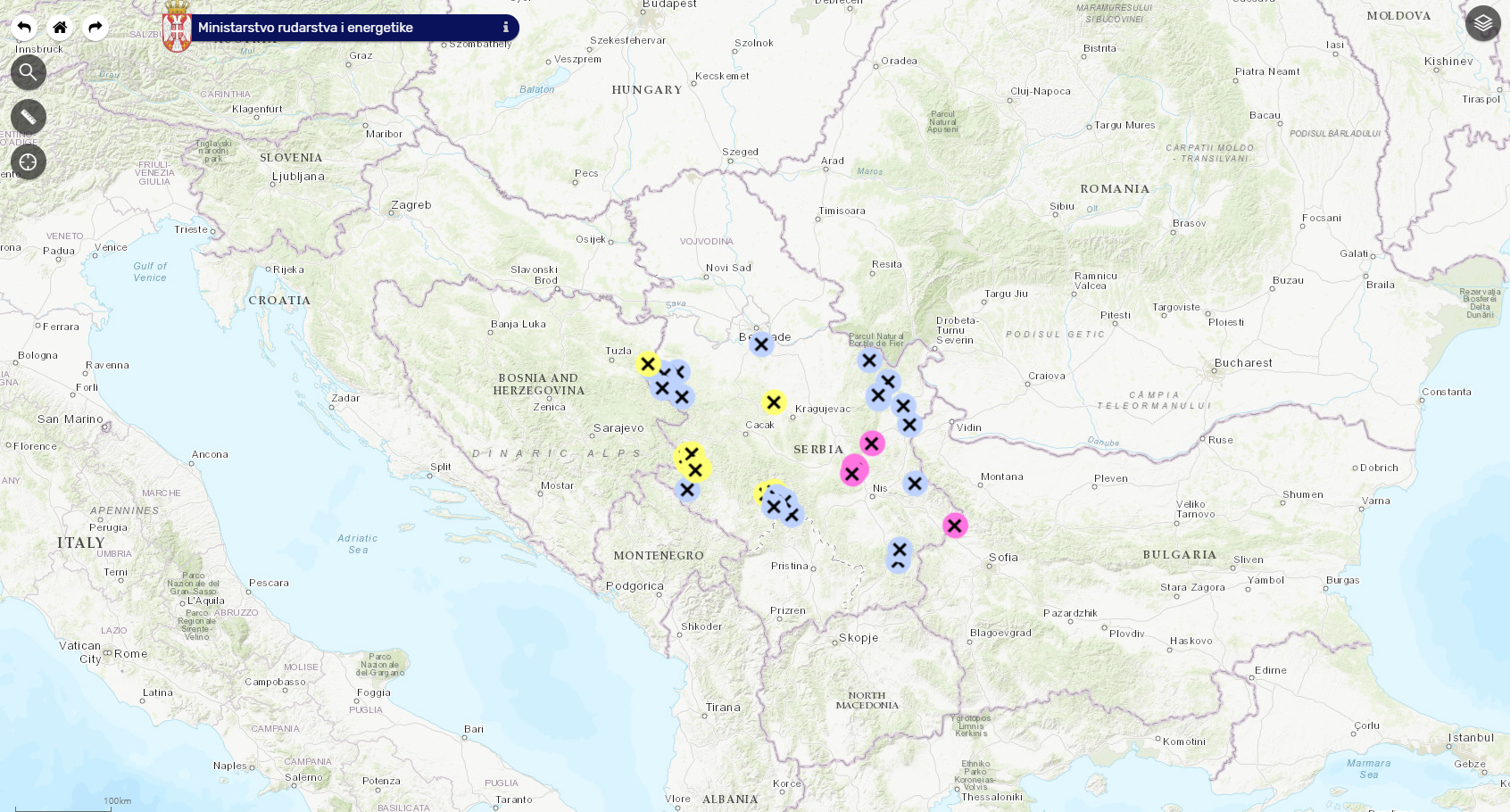Click the redo forward arrow button
The width and height of the screenshot is (1510, 812).
coord(95,28)
